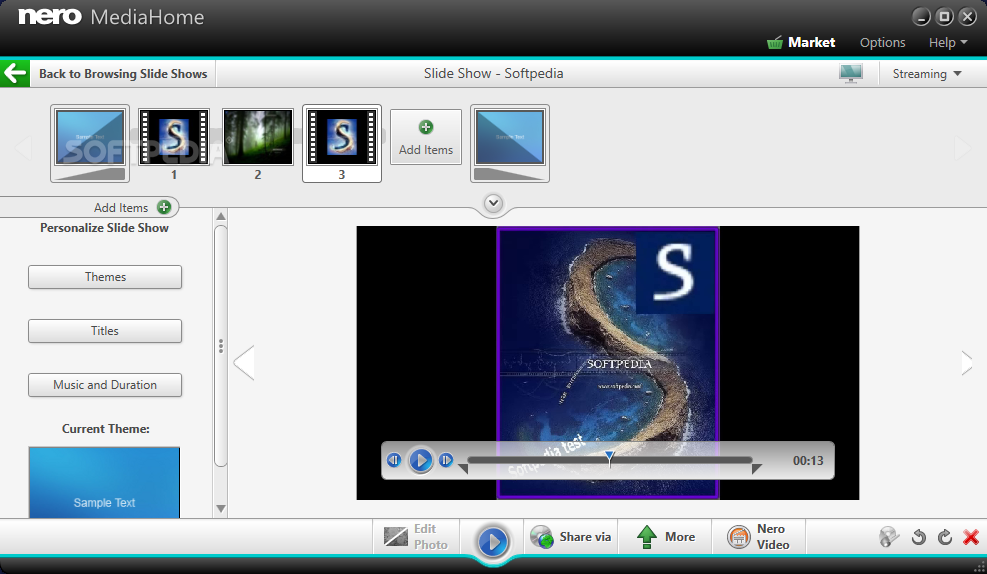
Task: Go to next slide with right preview arrow
Action: (x=967, y=363)
